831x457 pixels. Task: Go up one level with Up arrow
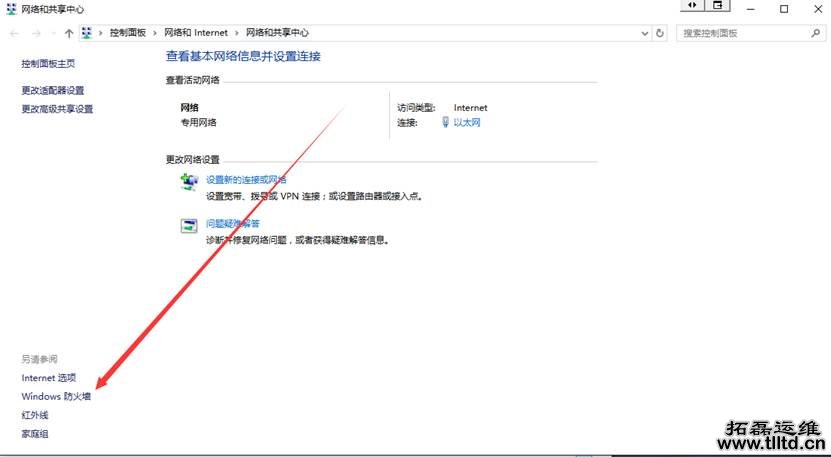pos(68,33)
